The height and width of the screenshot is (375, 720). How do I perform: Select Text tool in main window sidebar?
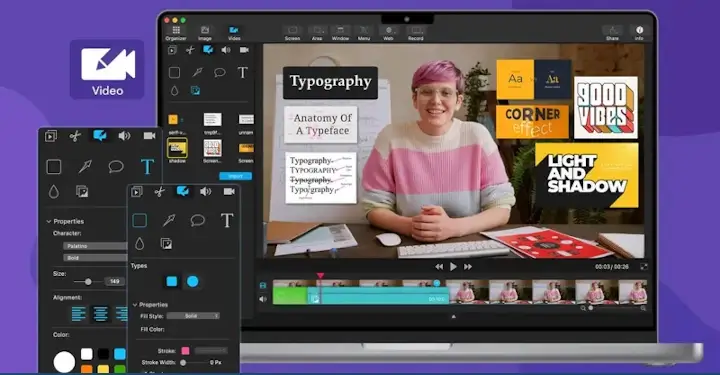coord(242,73)
